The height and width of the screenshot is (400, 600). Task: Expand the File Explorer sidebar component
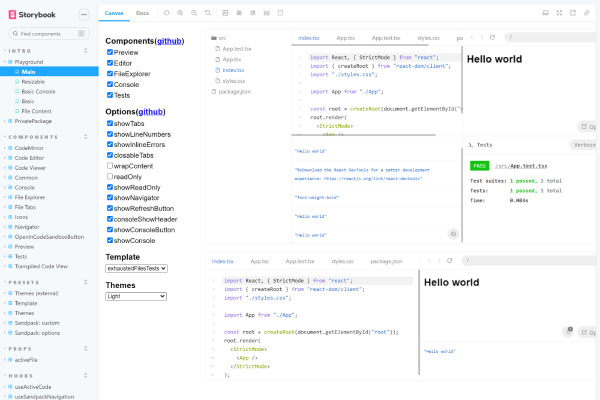click(29, 197)
